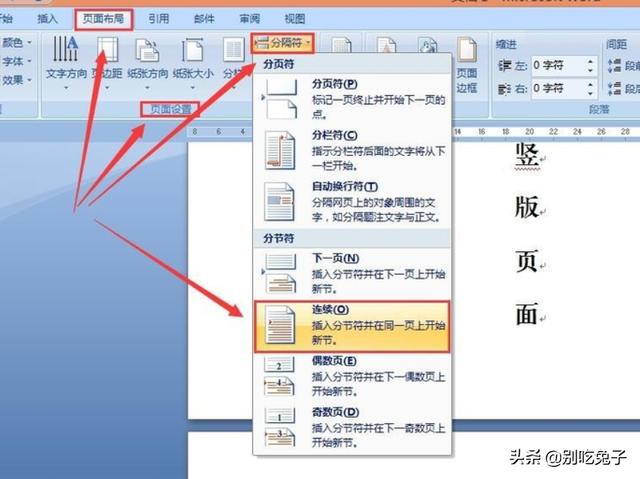
Task: Click the 段后 spacing after icon
Action: click(614, 89)
